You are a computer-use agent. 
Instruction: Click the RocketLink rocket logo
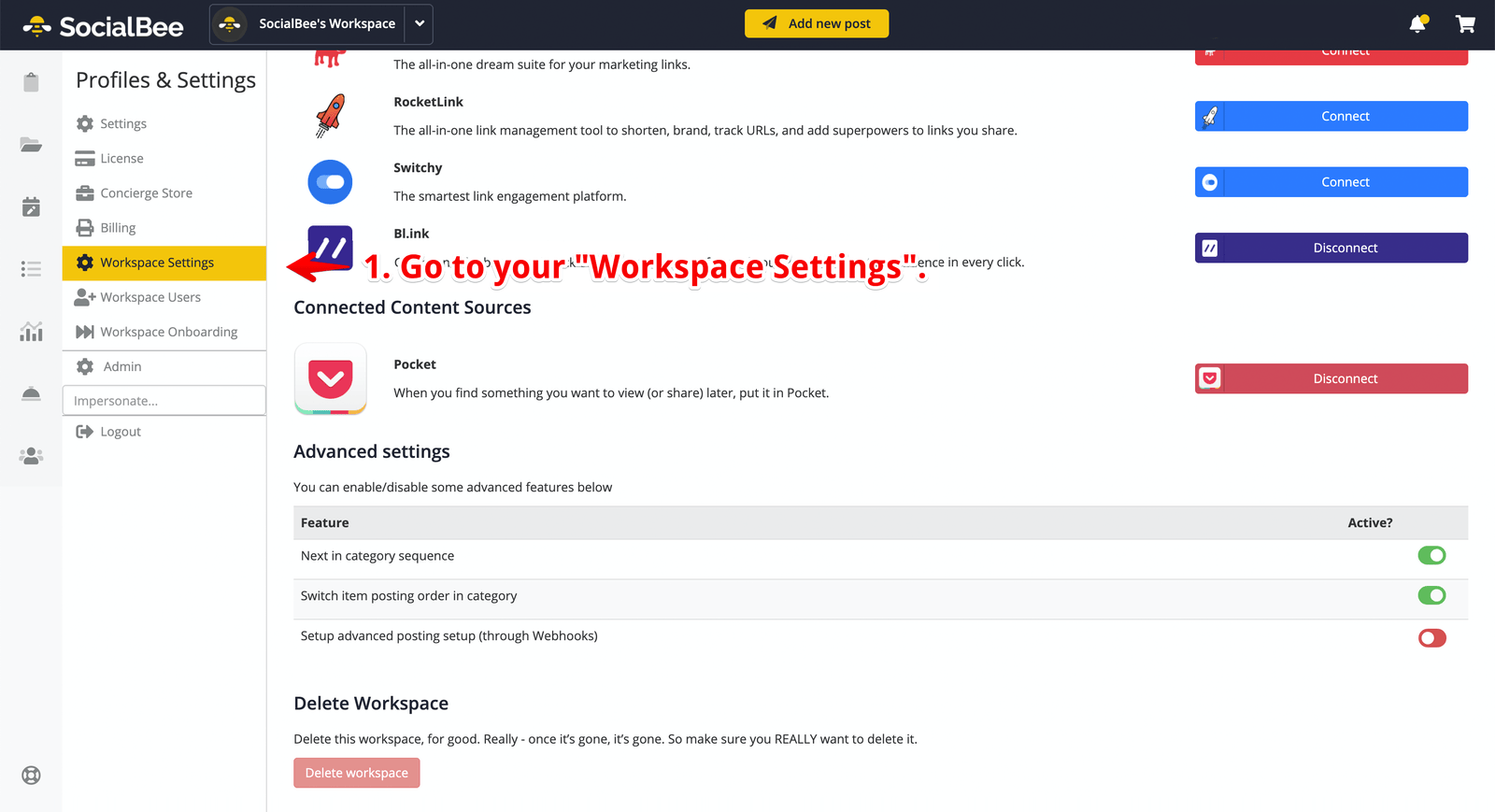(330, 116)
